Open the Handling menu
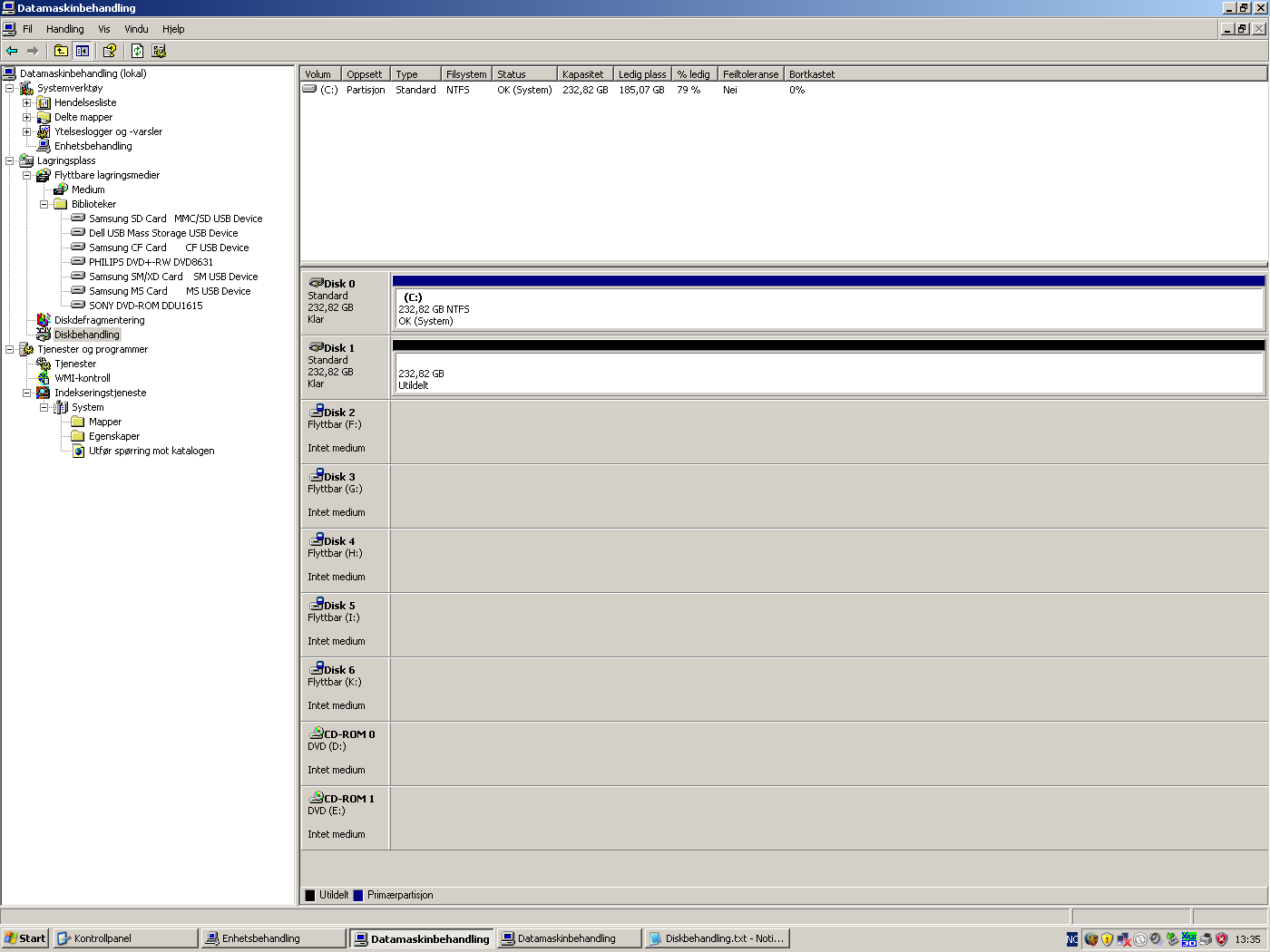 pyautogui.click(x=65, y=29)
